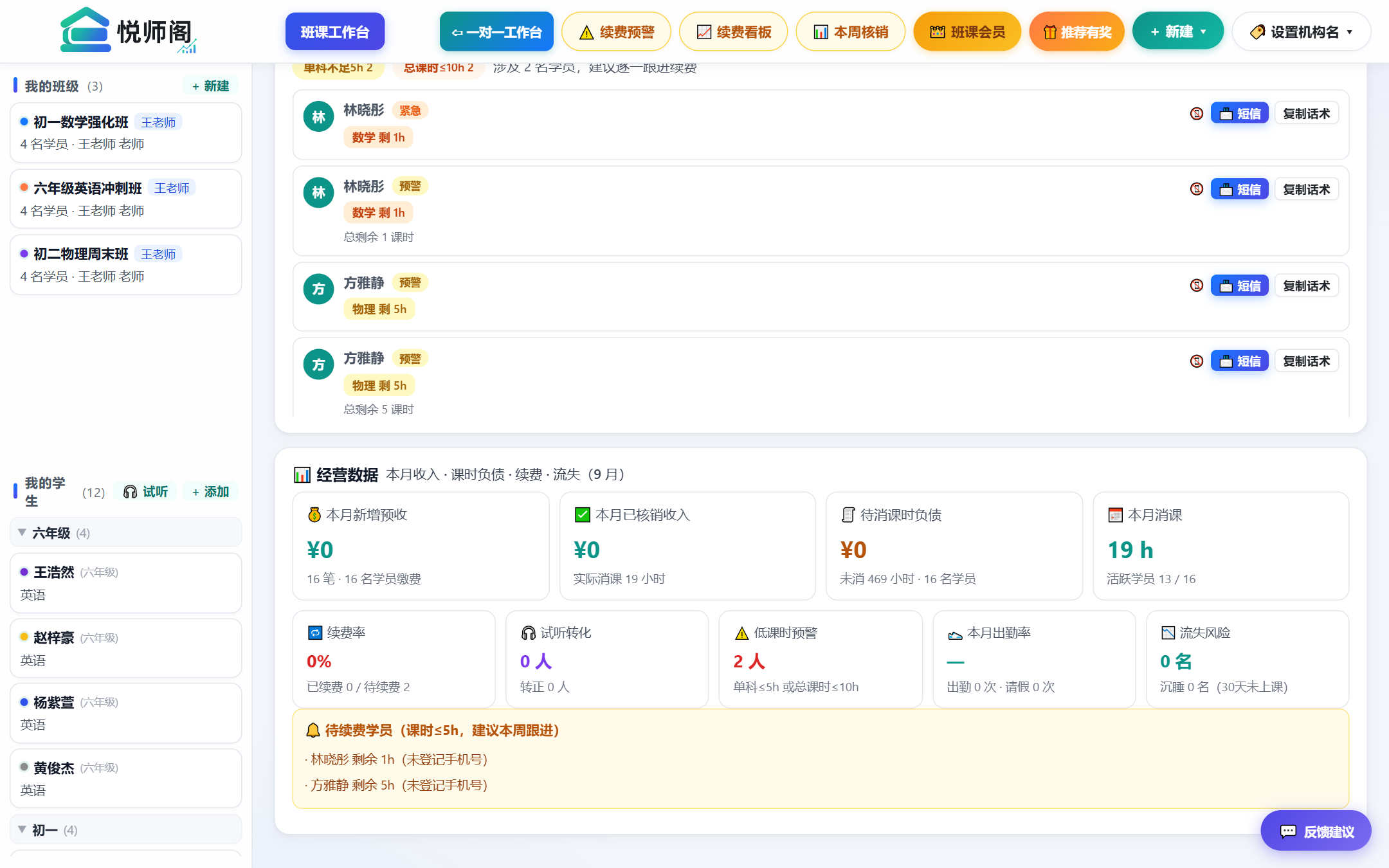Open the 班课会员 page
This screenshot has height=868, width=1389.
click(967, 32)
